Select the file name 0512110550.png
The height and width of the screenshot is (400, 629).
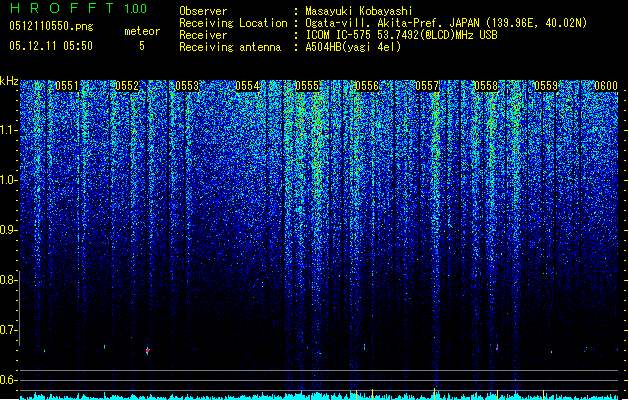coord(51,26)
